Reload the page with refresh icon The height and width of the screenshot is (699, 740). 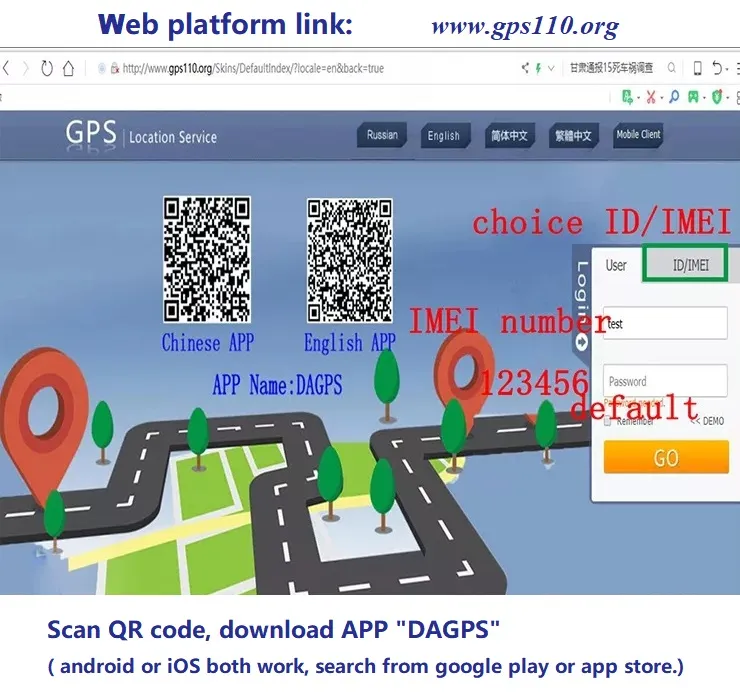point(47,68)
